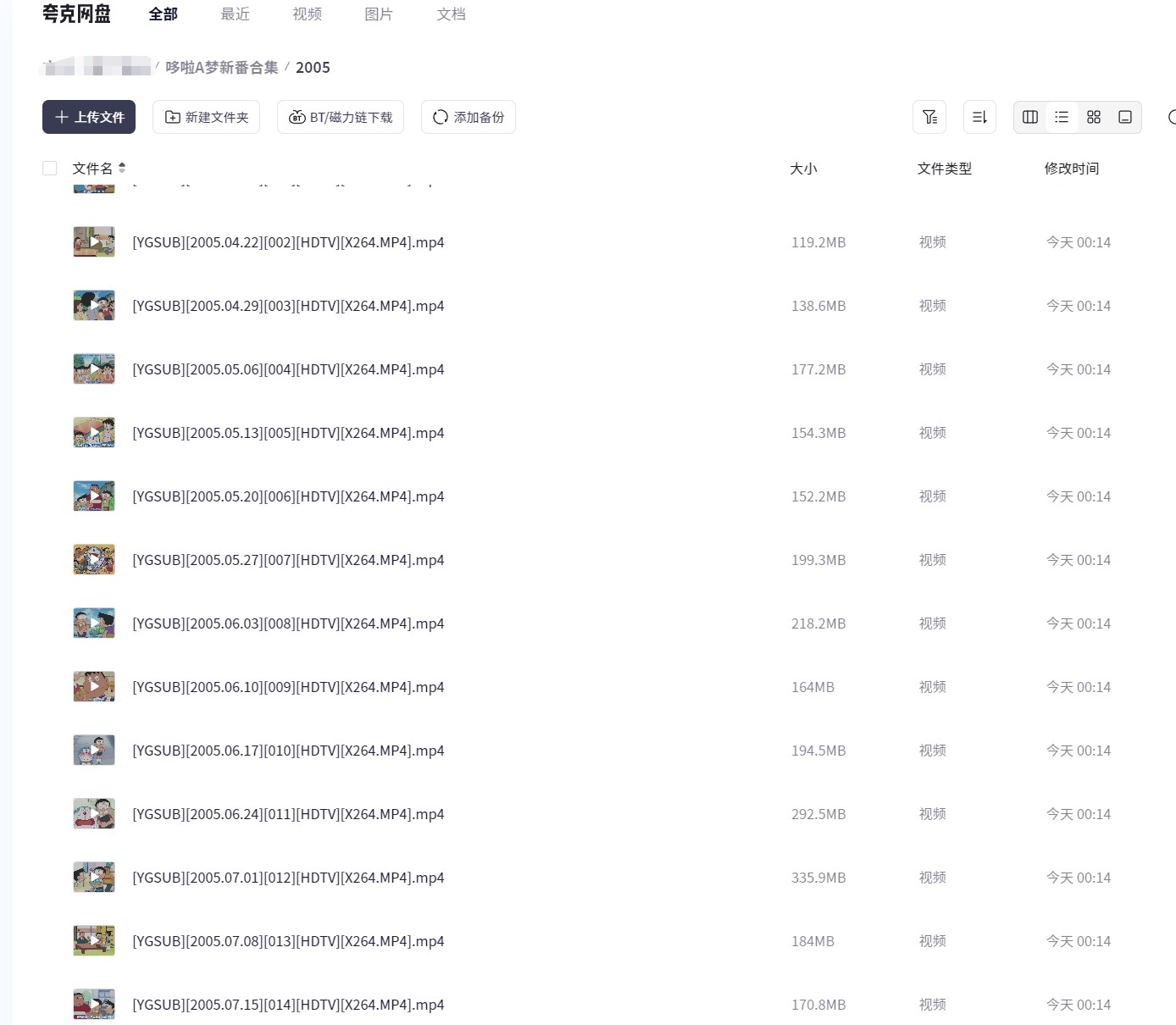Click the 大小 column header
This screenshot has height=1025, width=1176.
[803, 169]
